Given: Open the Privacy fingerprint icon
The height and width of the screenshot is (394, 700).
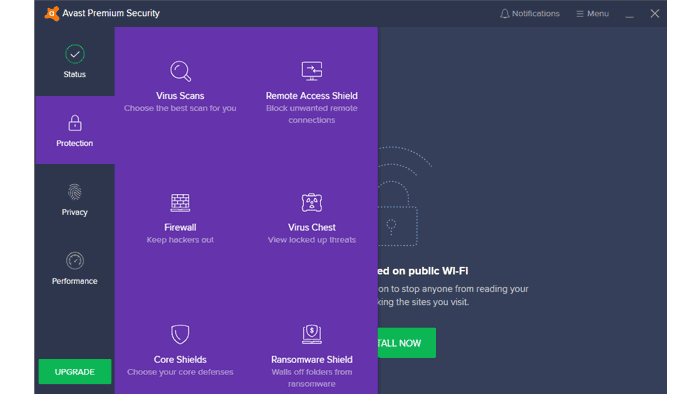Looking at the screenshot, I should pyautogui.click(x=75, y=192).
